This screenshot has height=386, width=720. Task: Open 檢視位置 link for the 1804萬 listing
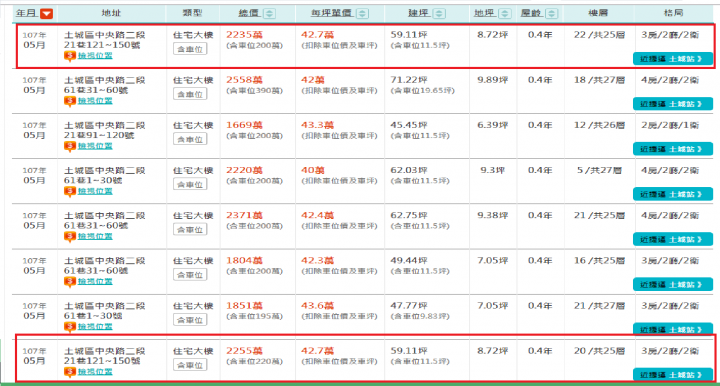pos(95,281)
